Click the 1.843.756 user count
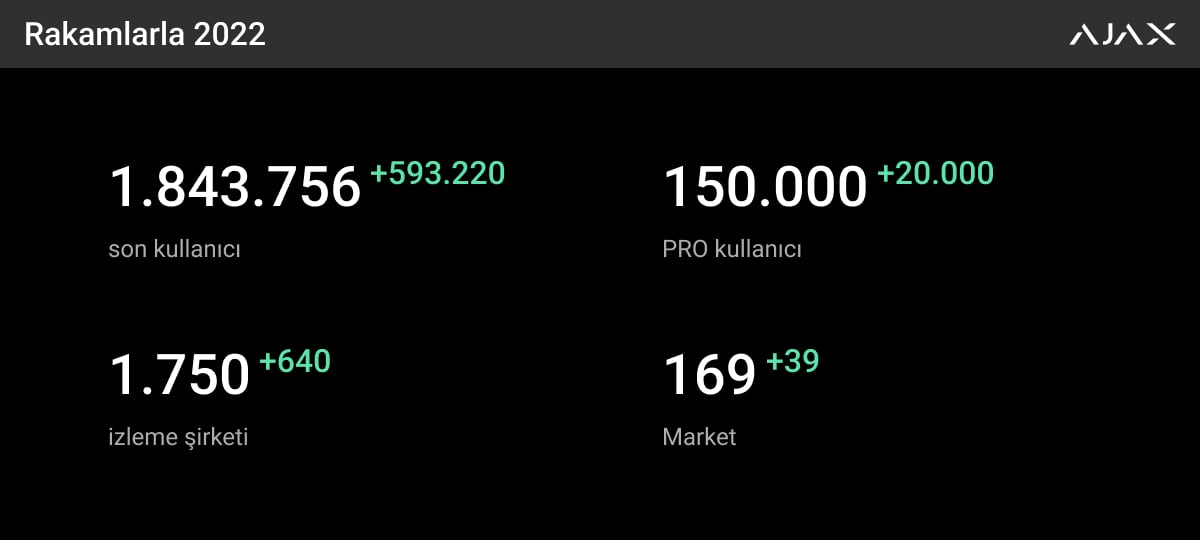This screenshot has width=1200, height=540. 234,187
